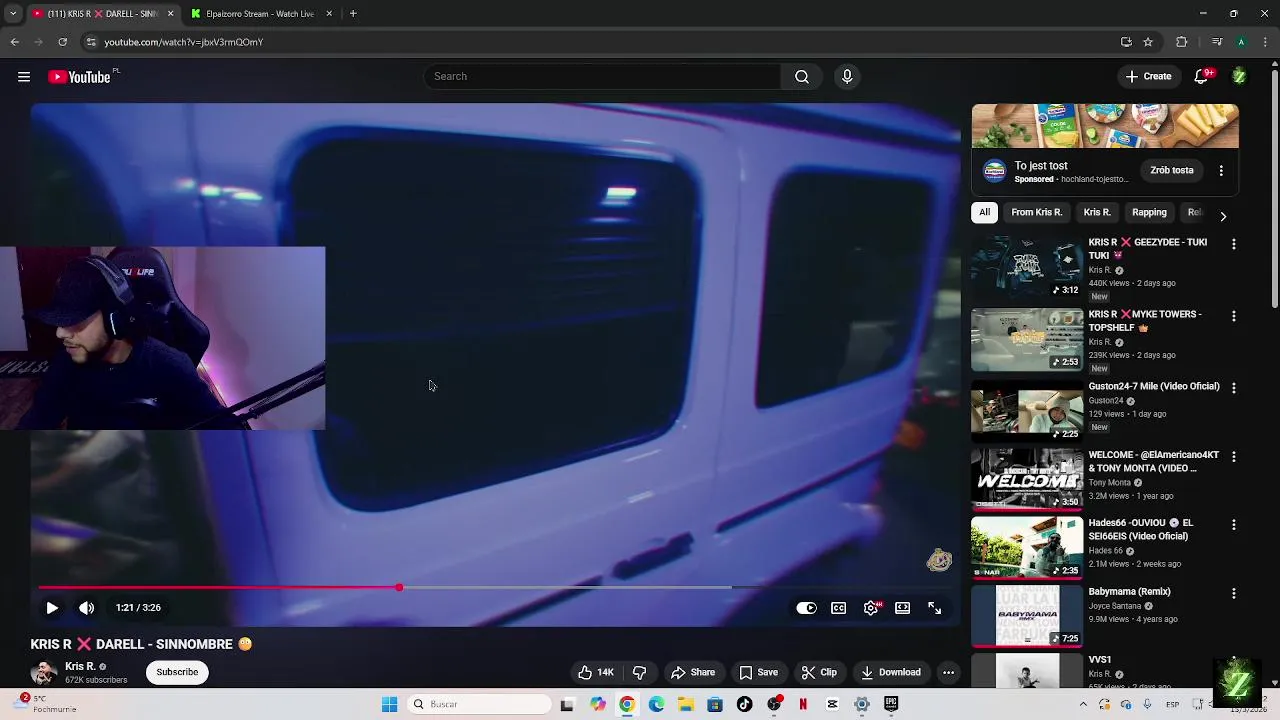The height and width of the screenshot is (720, 1280).
Task: Start voice search with the microphone icon
Action: (847, 77)
